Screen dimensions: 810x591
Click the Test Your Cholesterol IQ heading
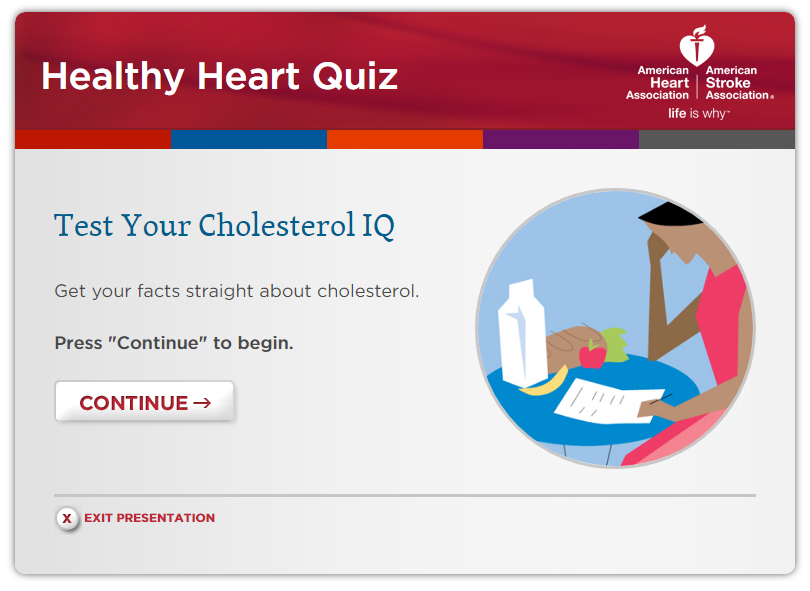224,226
